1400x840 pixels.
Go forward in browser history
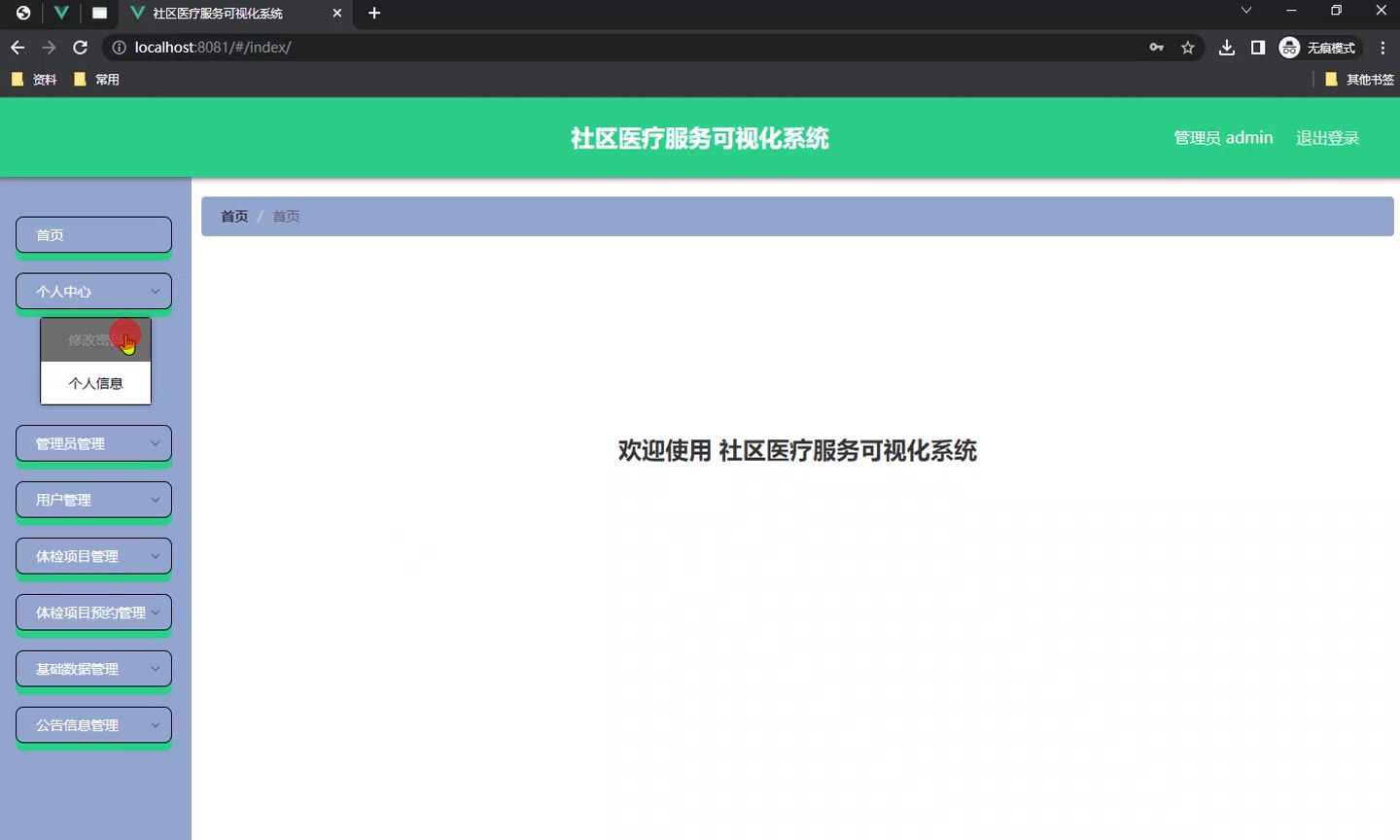(x=49, y=48)
